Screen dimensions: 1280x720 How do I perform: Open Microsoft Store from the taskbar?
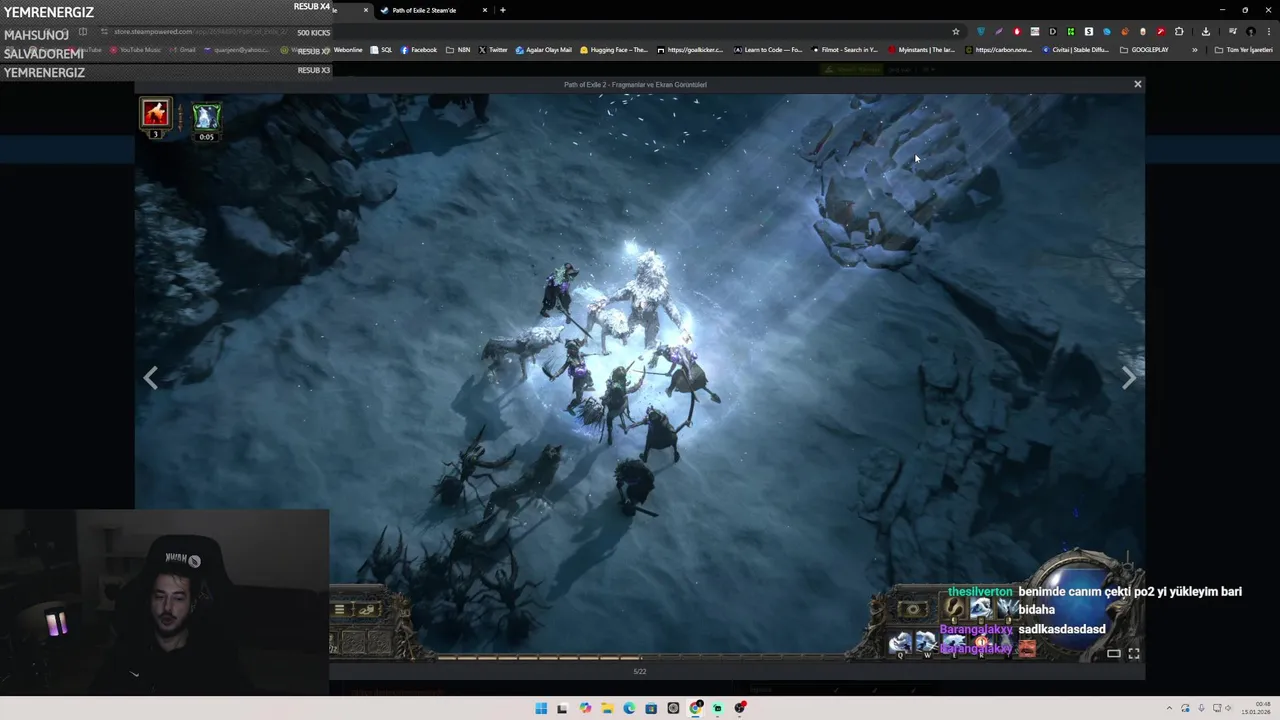651,708
